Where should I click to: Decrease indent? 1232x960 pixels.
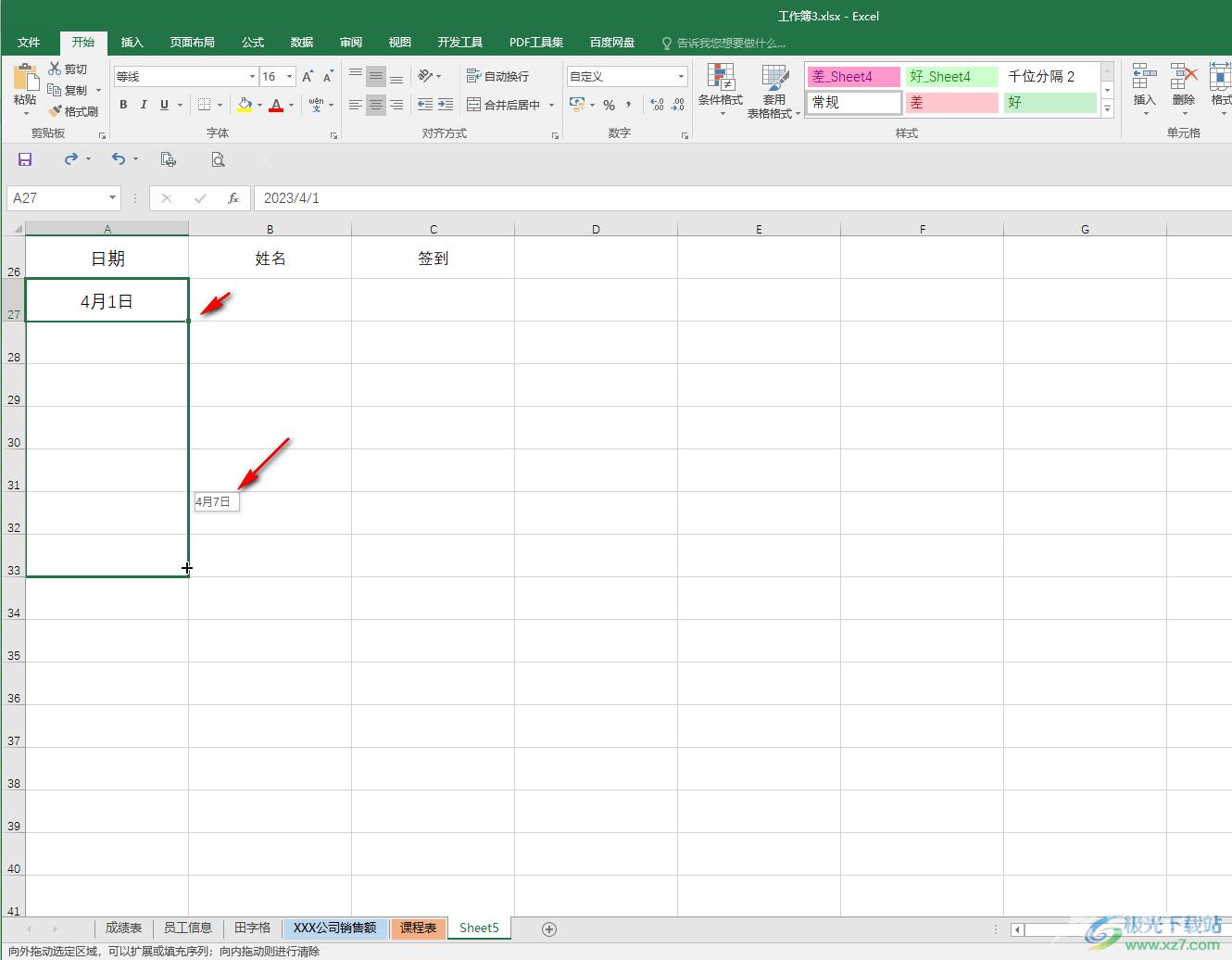425,105
